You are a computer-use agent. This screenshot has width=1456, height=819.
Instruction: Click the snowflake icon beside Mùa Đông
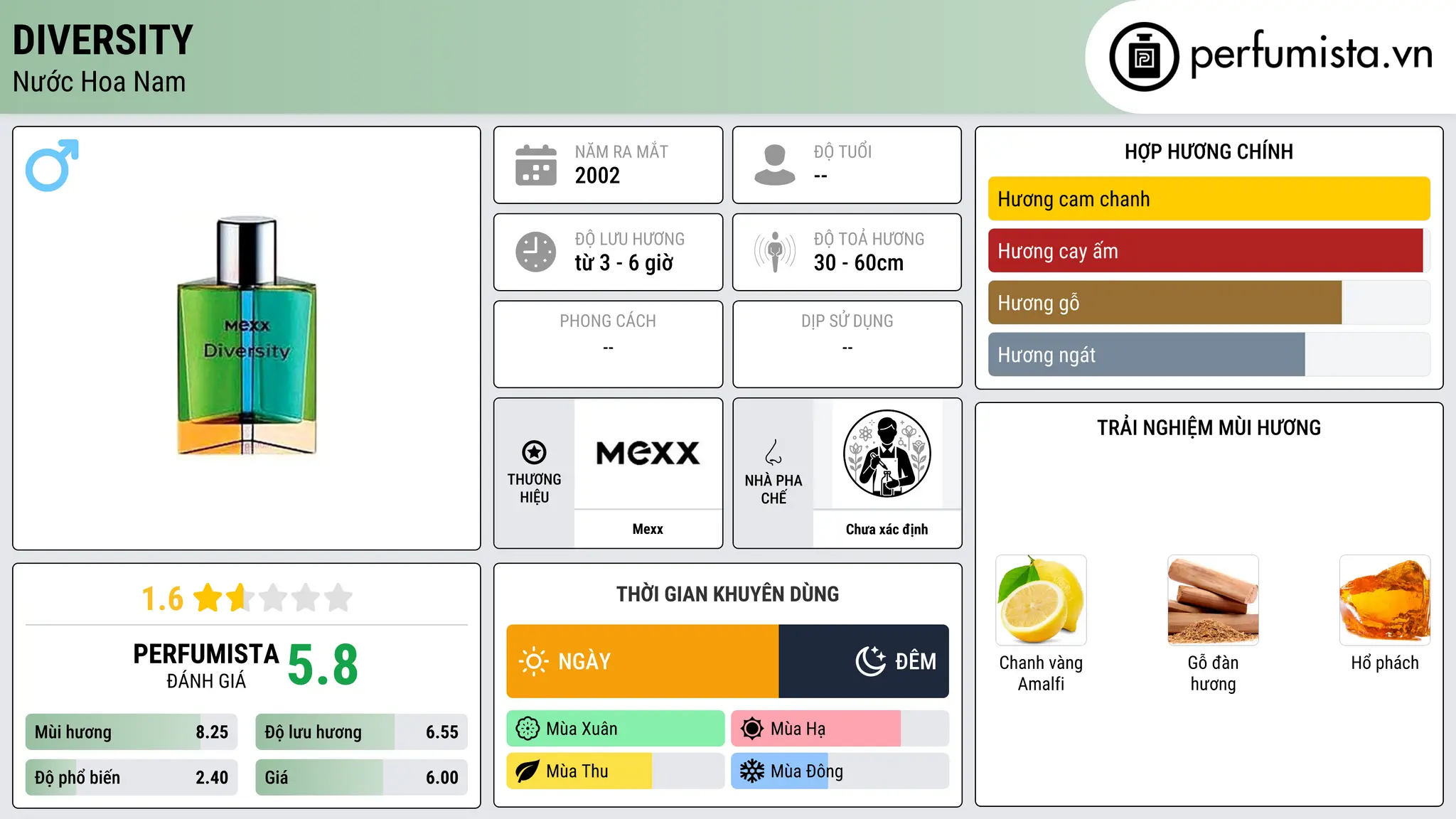coord(752,771)
